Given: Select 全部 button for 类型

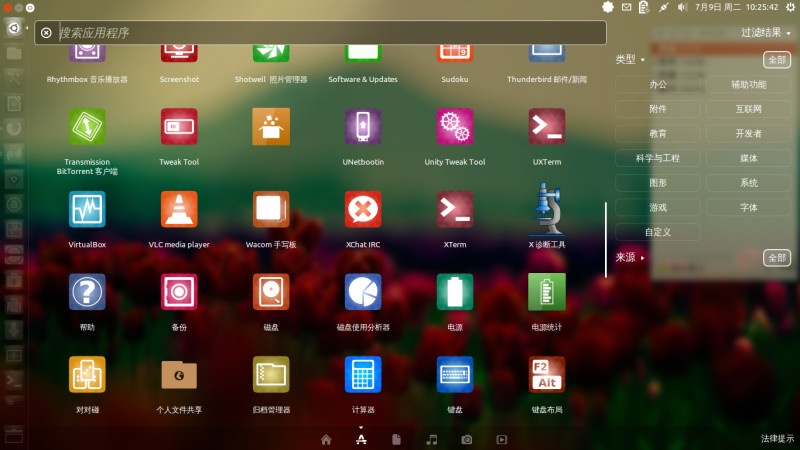Looking at the screenshot, I should click(777, 60).
